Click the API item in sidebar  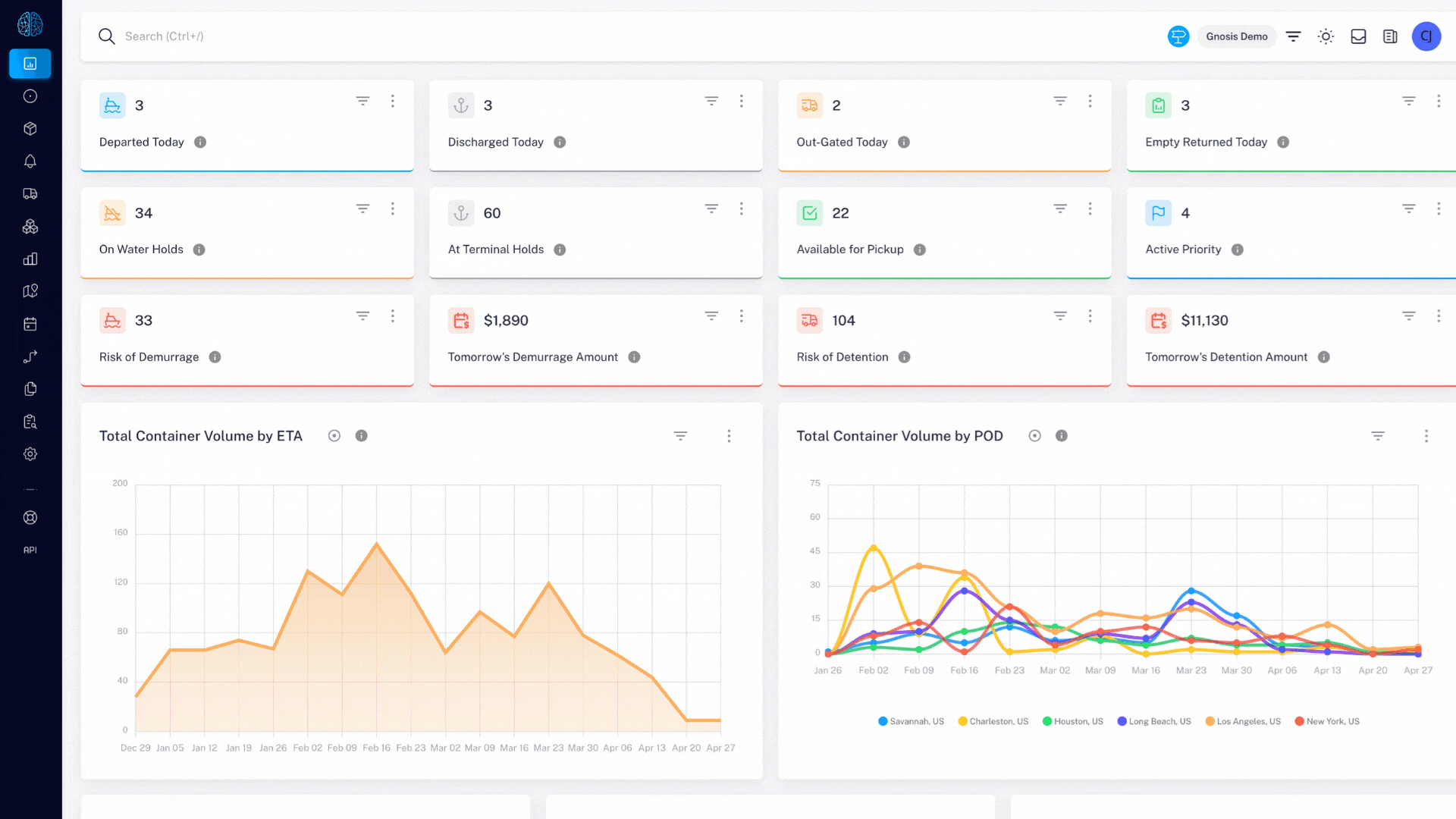pyautogui.click(x=30, y=550)
